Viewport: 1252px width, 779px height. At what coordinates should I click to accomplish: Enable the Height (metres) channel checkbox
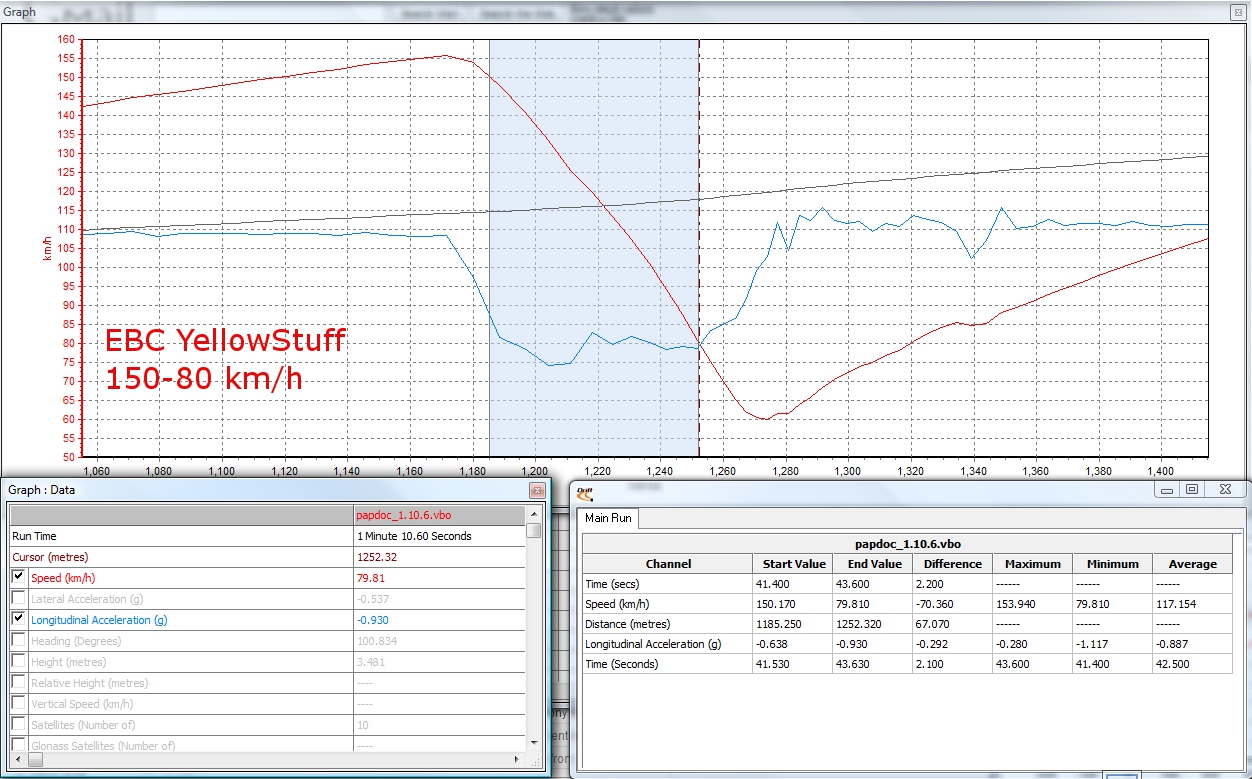18,661
